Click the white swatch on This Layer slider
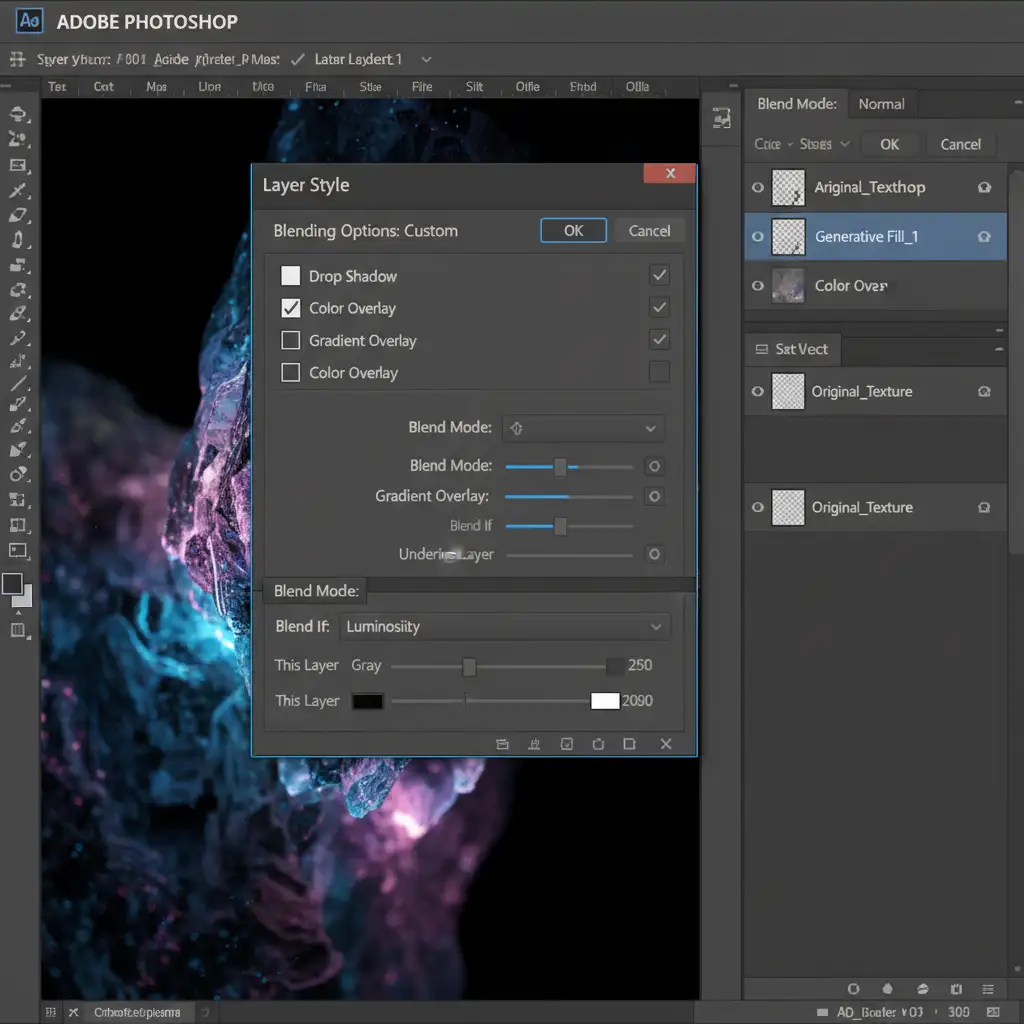The image size is (1024, 1024). point(605,701)
